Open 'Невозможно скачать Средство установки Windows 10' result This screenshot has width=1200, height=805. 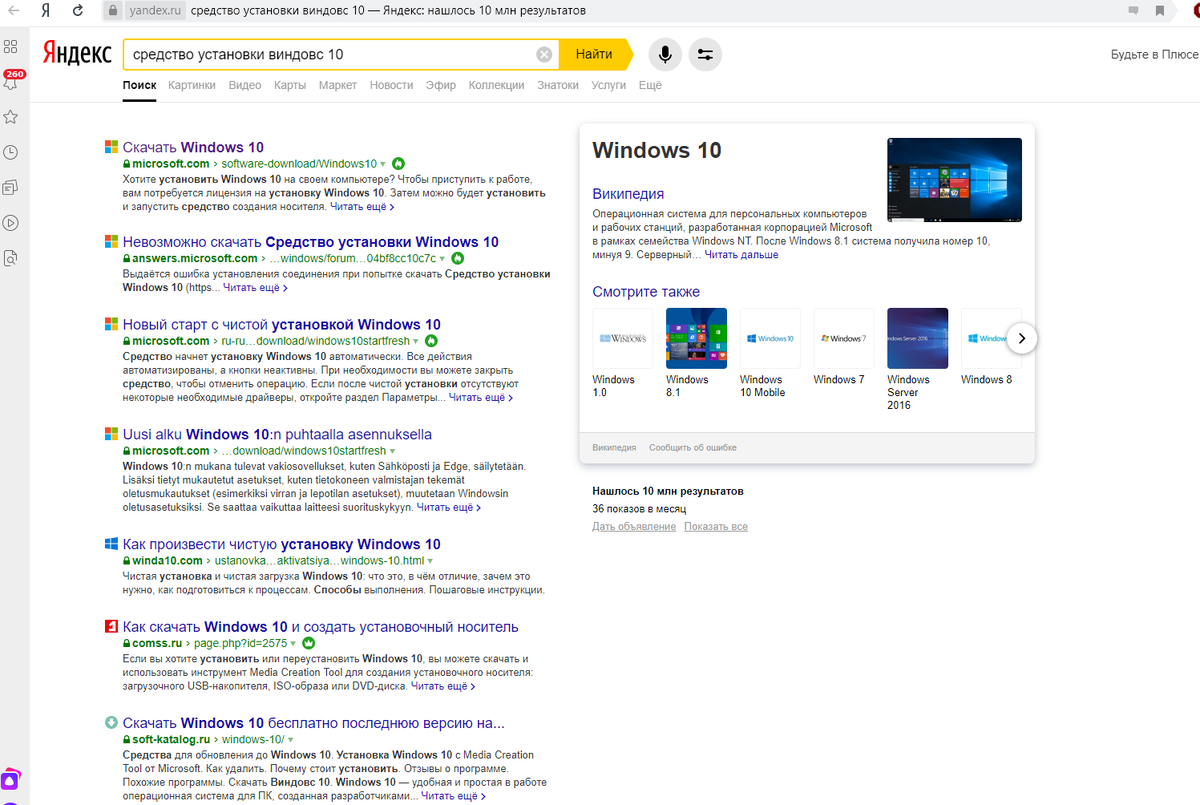[x=310, y=242]
